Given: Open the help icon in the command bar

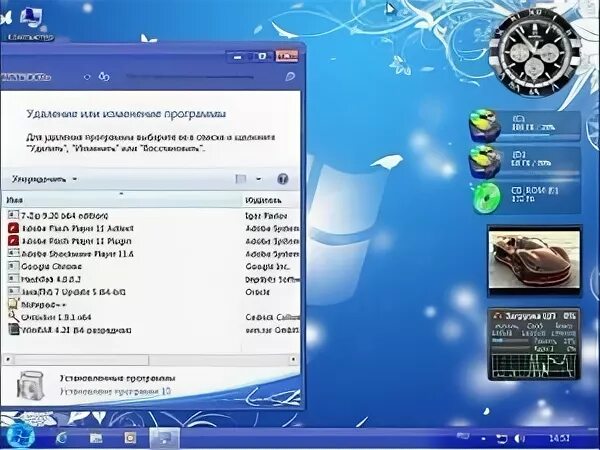Looking at the screenshot, I should pos(282,179).
